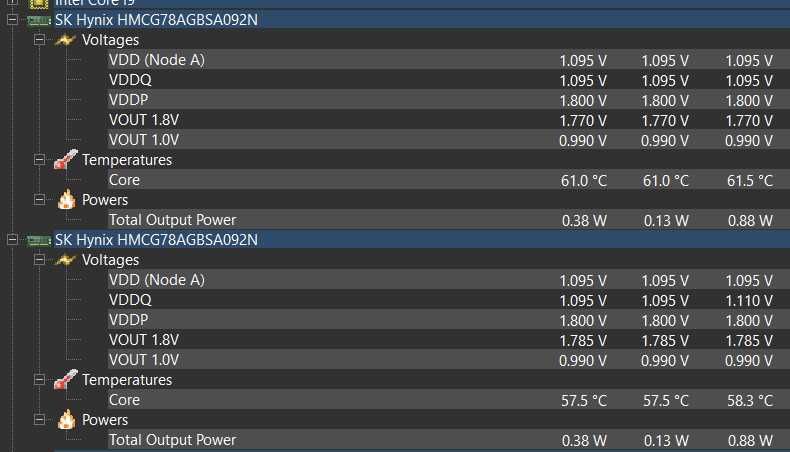
Task: Click the Voltages lightning icon of second module
Action: (65, 260)
